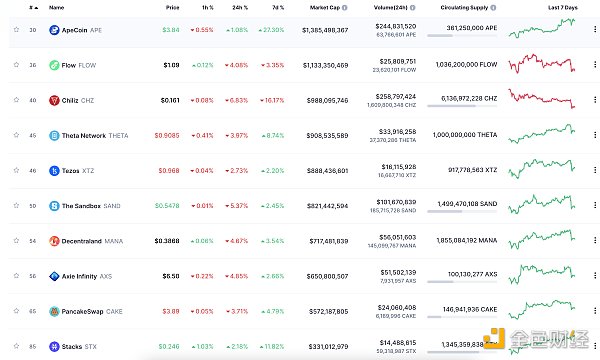Click the Theta Network 7-day sparkline chart
This screenshot has height=360, width=600.
(x=541, y=134)
